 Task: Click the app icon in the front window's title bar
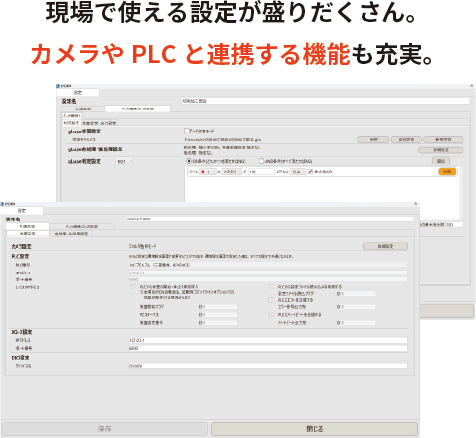(3, 204)
